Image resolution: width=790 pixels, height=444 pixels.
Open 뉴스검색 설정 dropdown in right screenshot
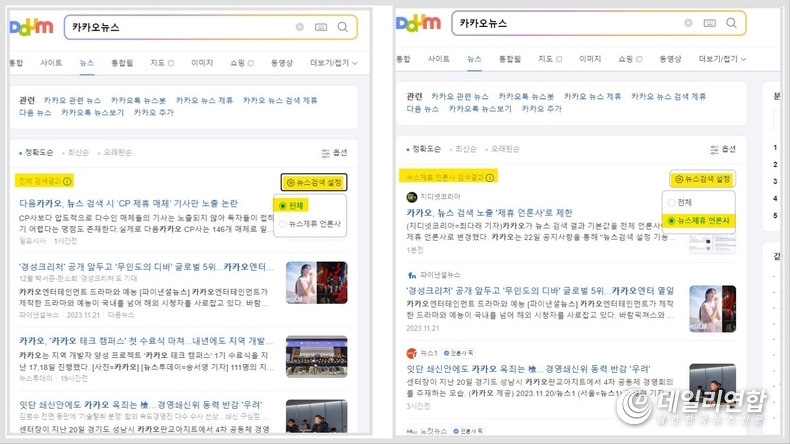(702, 179)
